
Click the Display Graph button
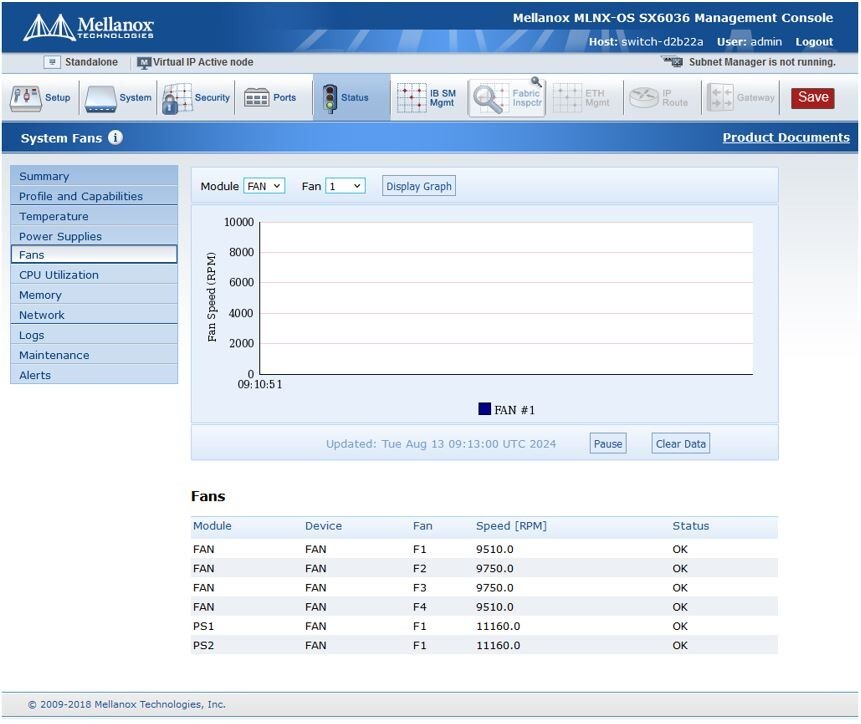click(418, 186)
